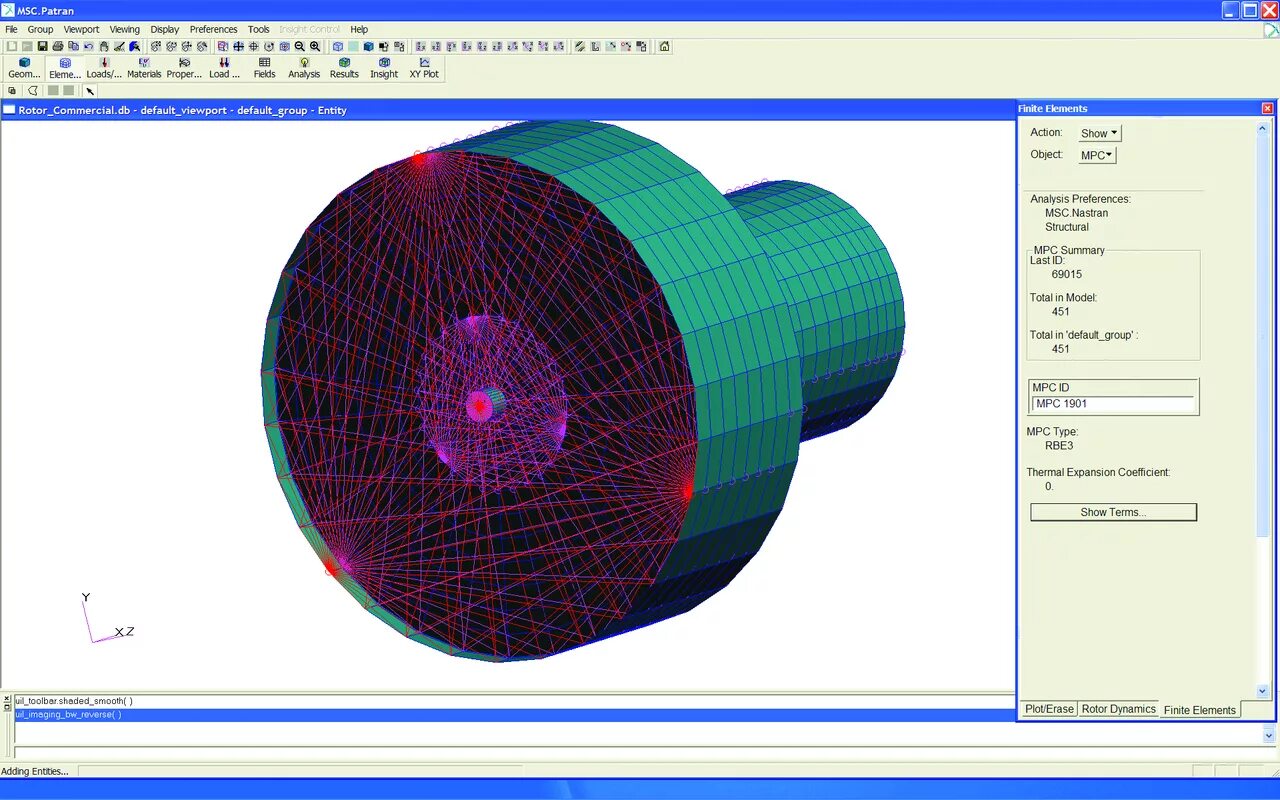Click the MPC ID input field
The image size is (1280, 800).
(1113, 404)
